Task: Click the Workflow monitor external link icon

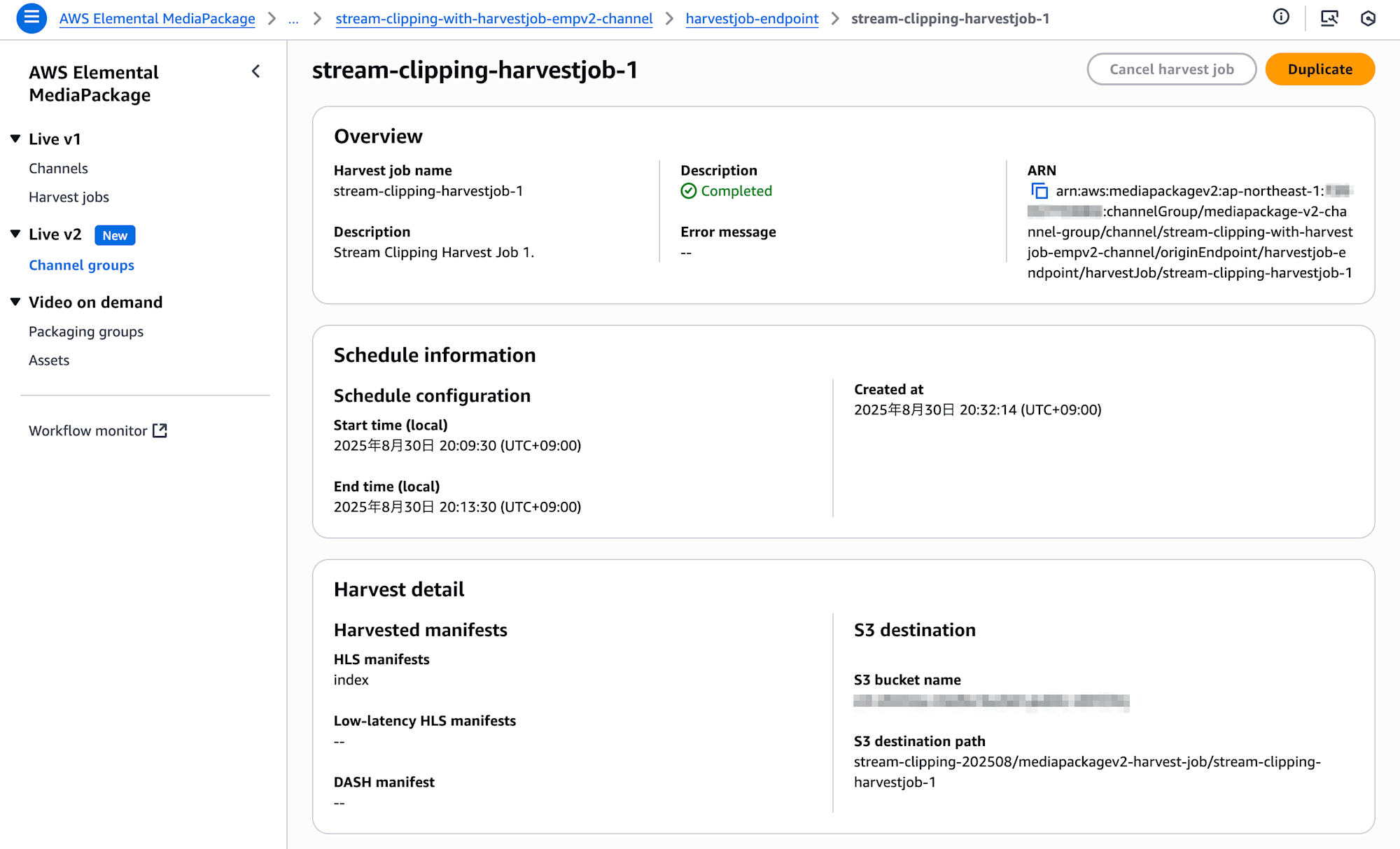Action: pos(160,430)
